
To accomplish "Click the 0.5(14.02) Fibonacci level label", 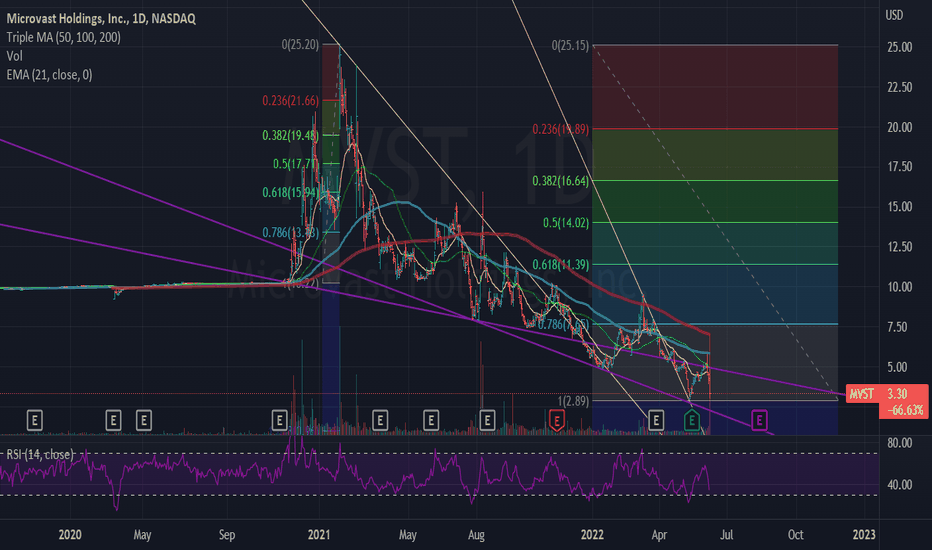I will point(566,223).
